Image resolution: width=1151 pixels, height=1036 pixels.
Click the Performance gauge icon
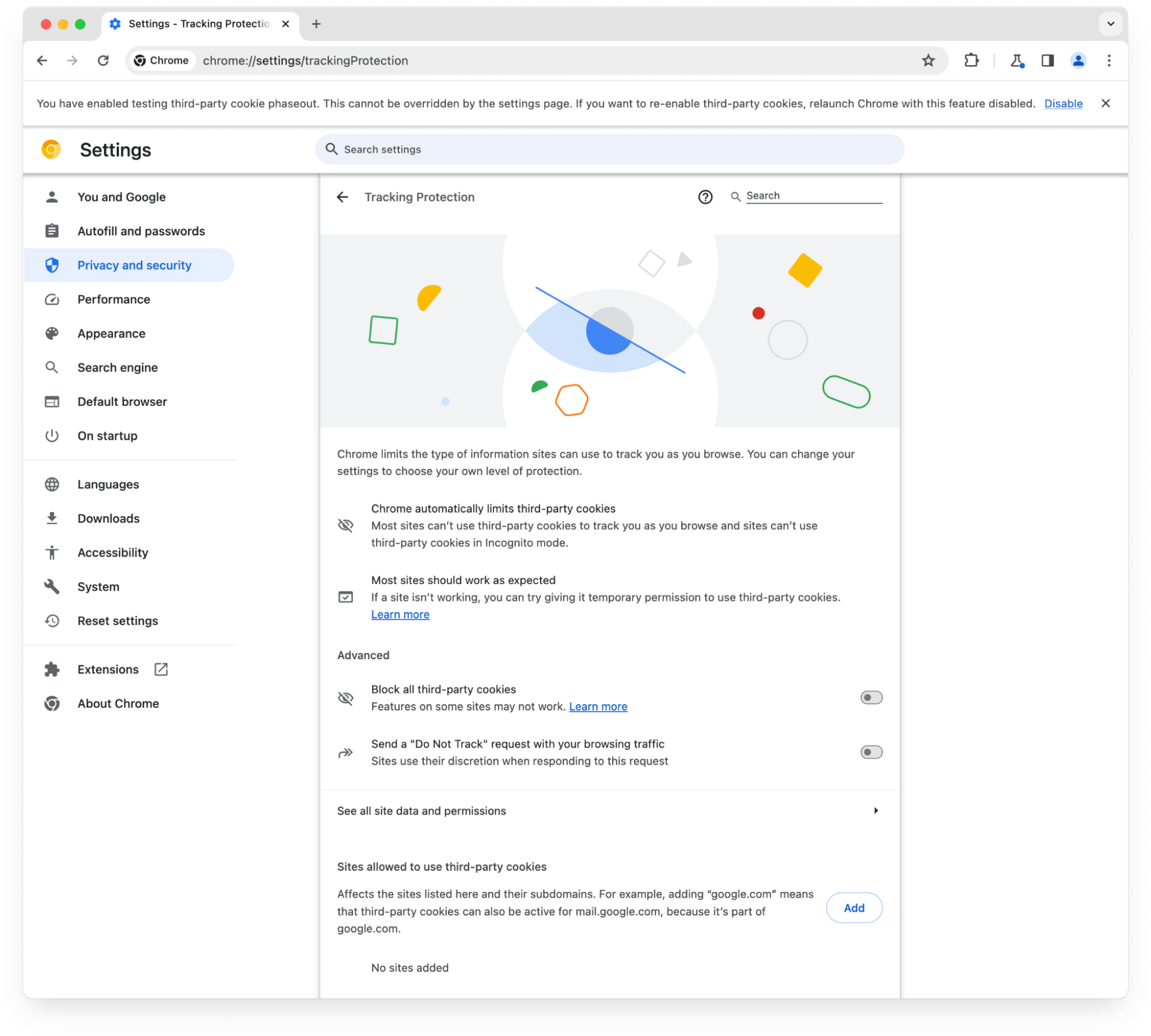point(53,299)
